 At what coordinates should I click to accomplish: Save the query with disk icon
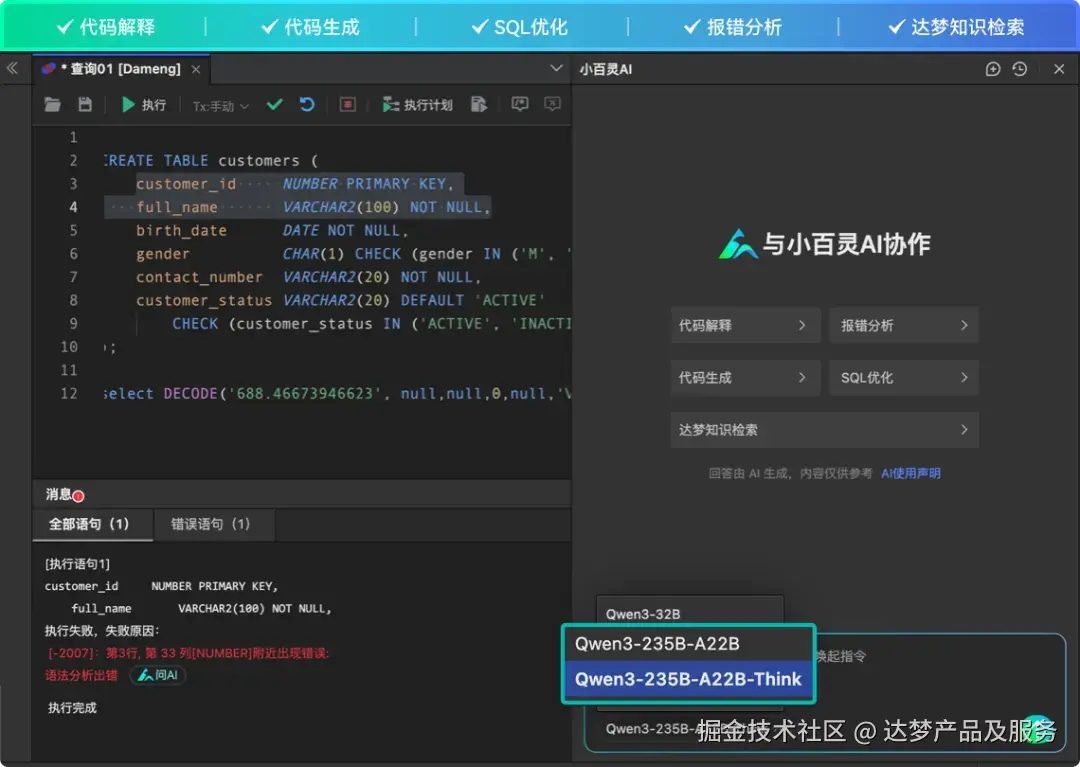point(85,105)
